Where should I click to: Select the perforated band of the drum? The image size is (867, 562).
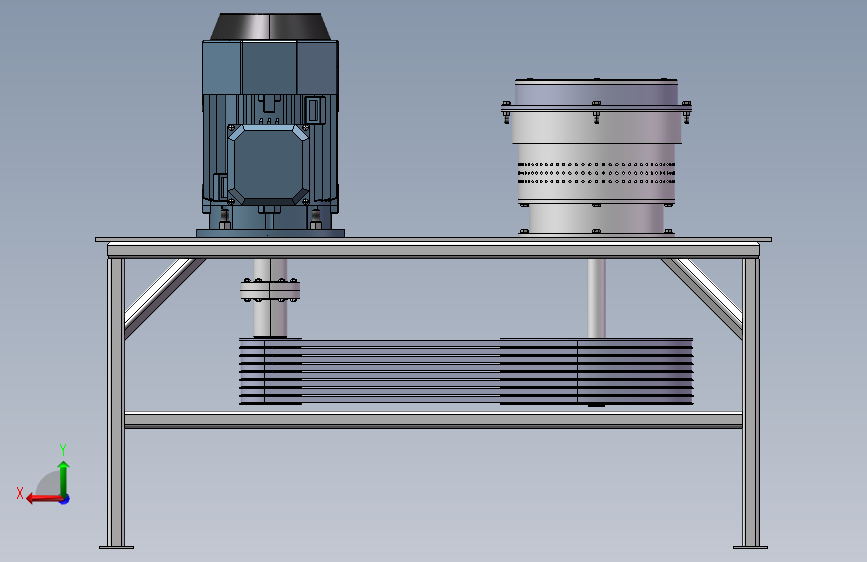click(596, 173)
